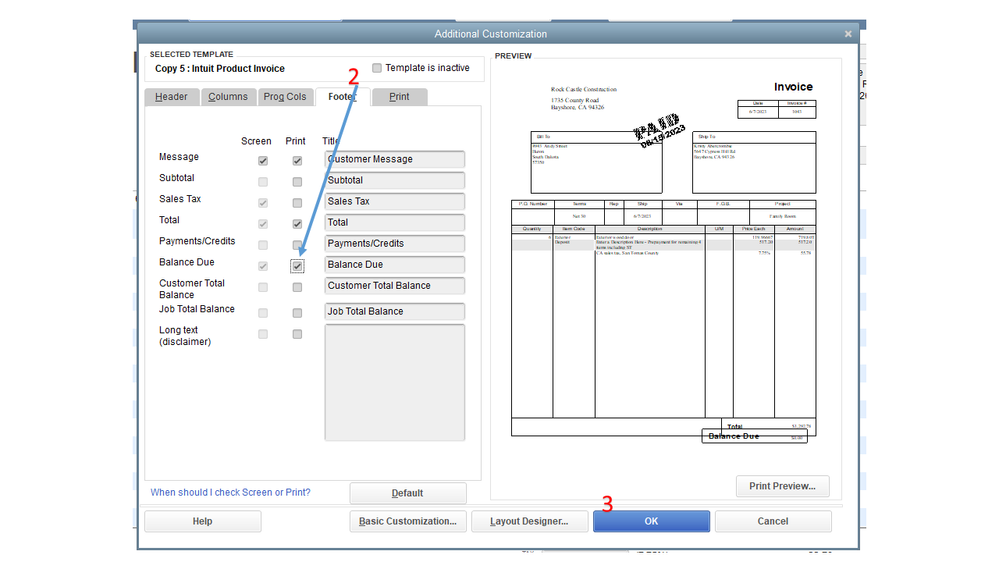Enable Subtotal Print checkbox
The width and height of the screenshot is (999, 562).
pyautogui.click(x=297, y=182)
